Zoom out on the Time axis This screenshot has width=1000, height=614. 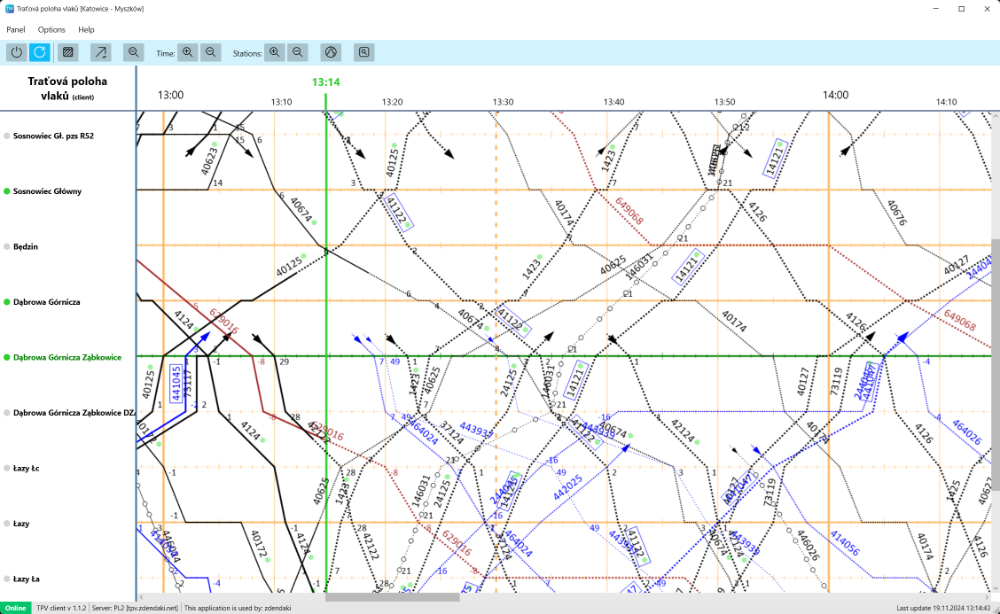tap(212, 52)
